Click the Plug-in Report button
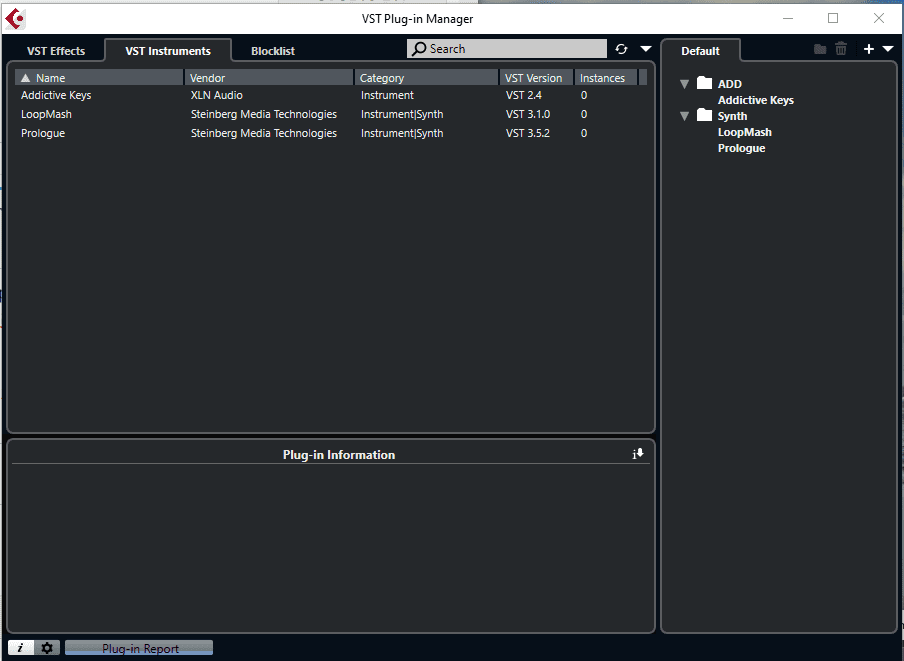Viewport: 904px width, 661px height. (x=139, y=648)
